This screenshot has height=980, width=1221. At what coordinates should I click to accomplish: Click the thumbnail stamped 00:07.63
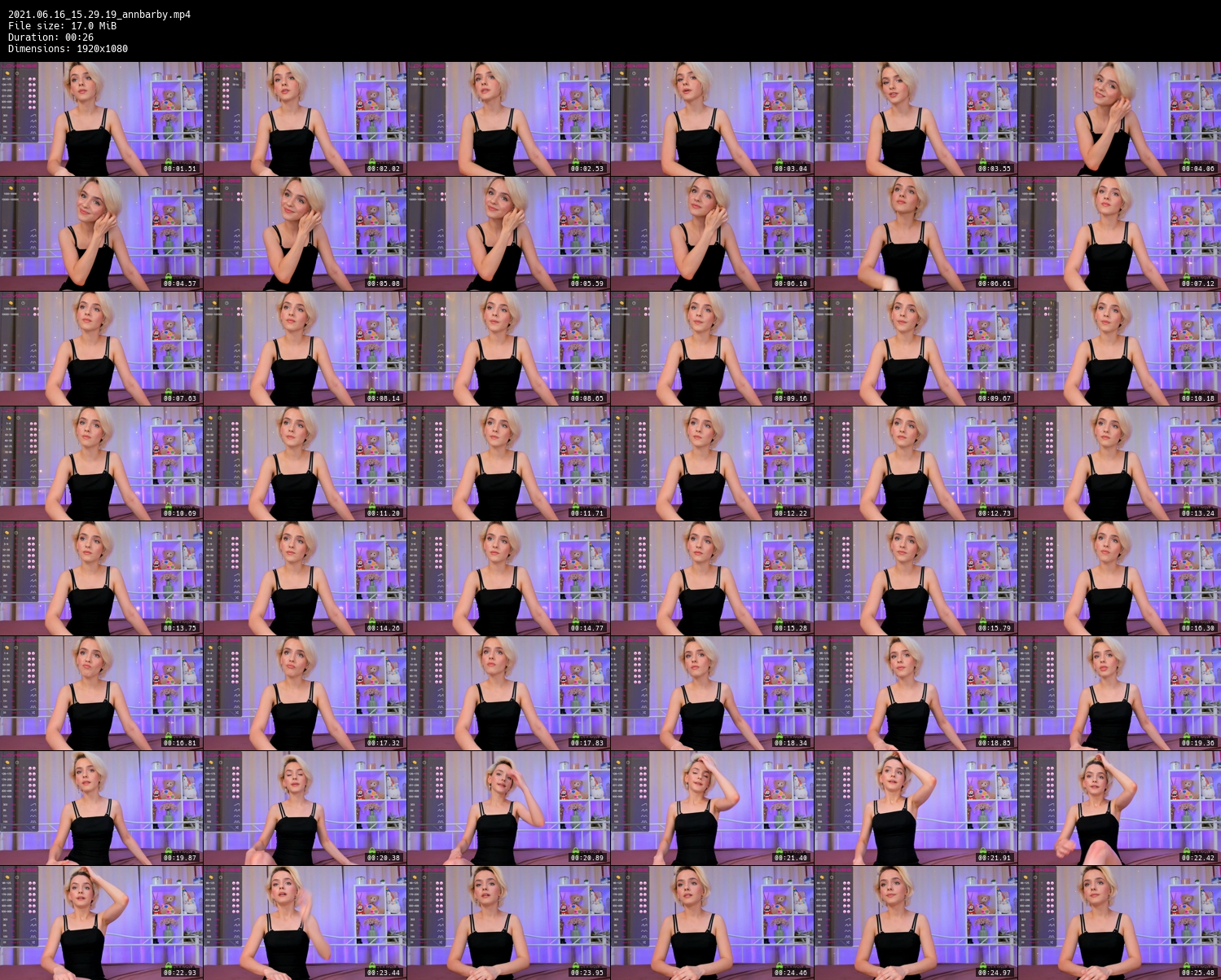pyautogui.click(x=101, y=349)
